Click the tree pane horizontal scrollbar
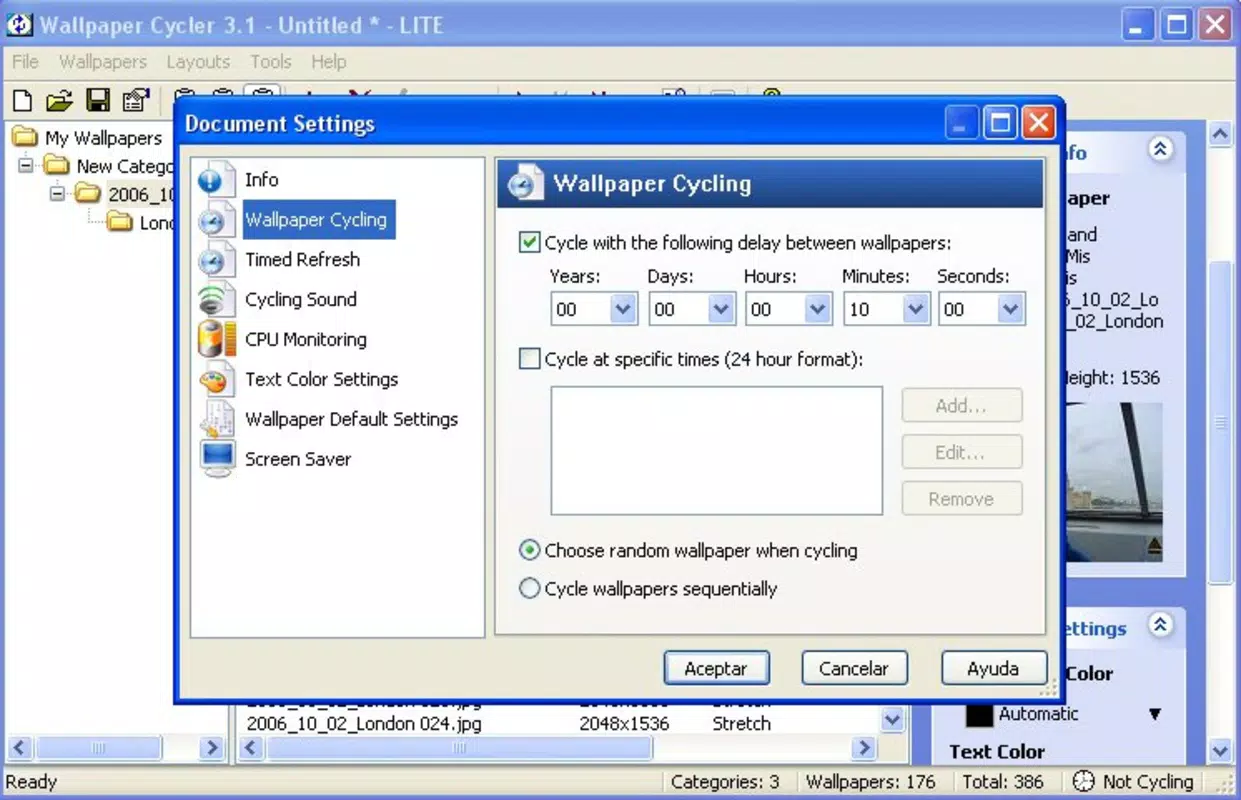The image size is (1241, 800). point(116,747)
